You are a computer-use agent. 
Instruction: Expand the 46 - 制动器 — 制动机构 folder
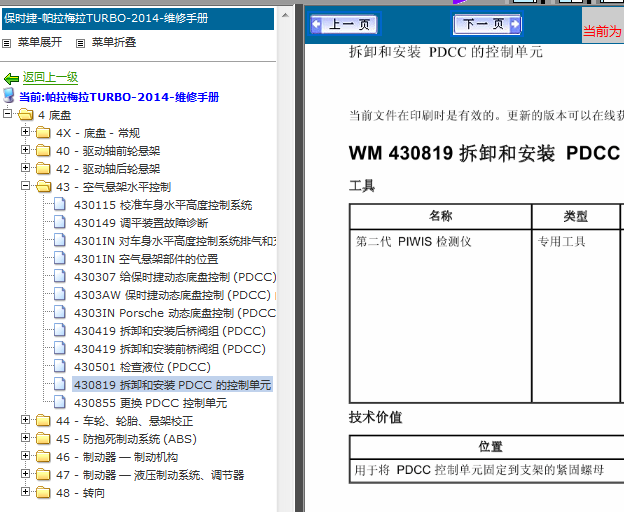point(25,456)
